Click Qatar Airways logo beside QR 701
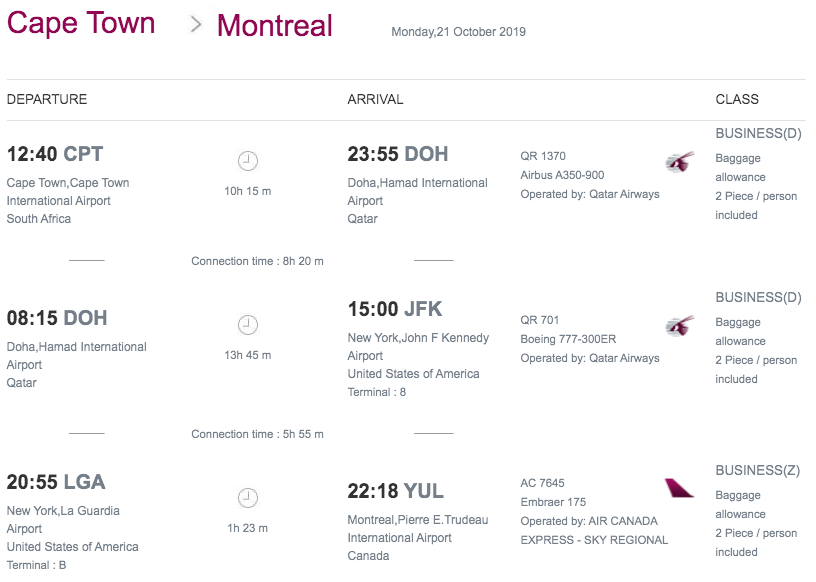This screenshot has height=582, width=816. [680, 326]
